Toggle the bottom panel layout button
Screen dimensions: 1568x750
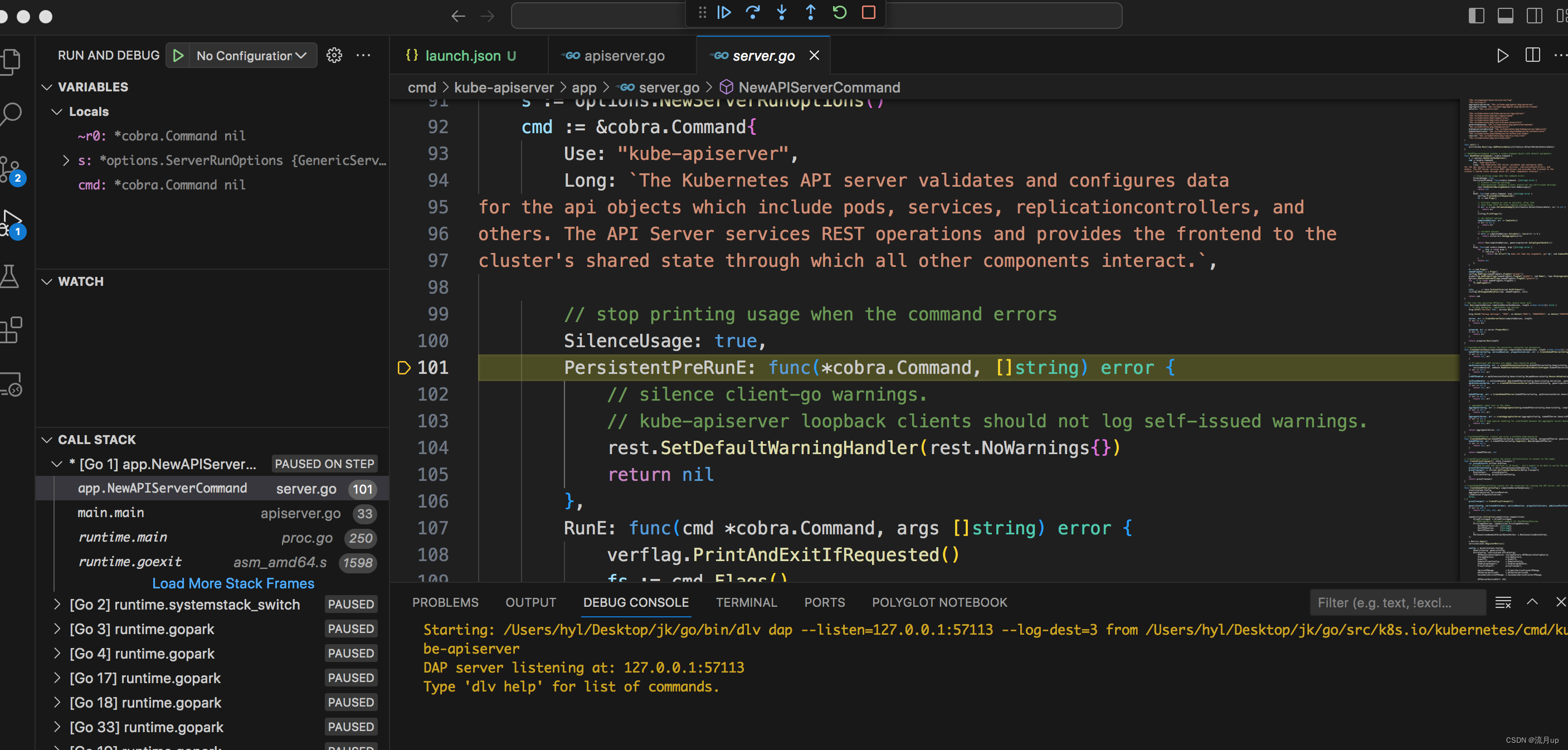pos(1505,15)
